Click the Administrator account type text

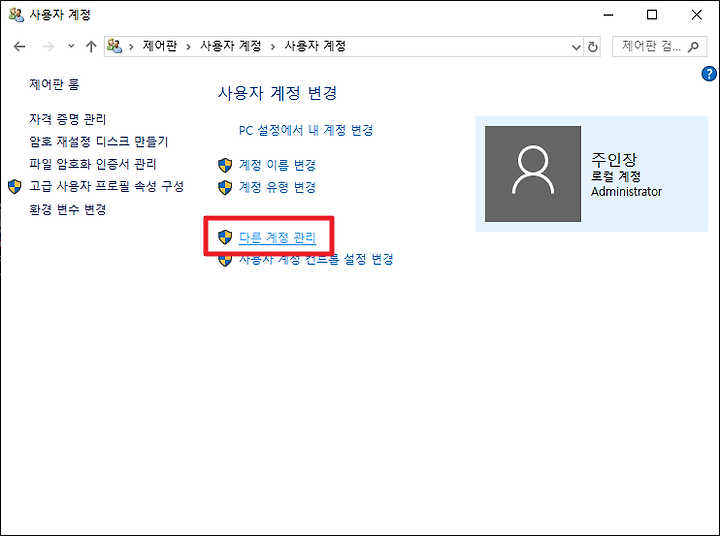[x=626, y=192]
